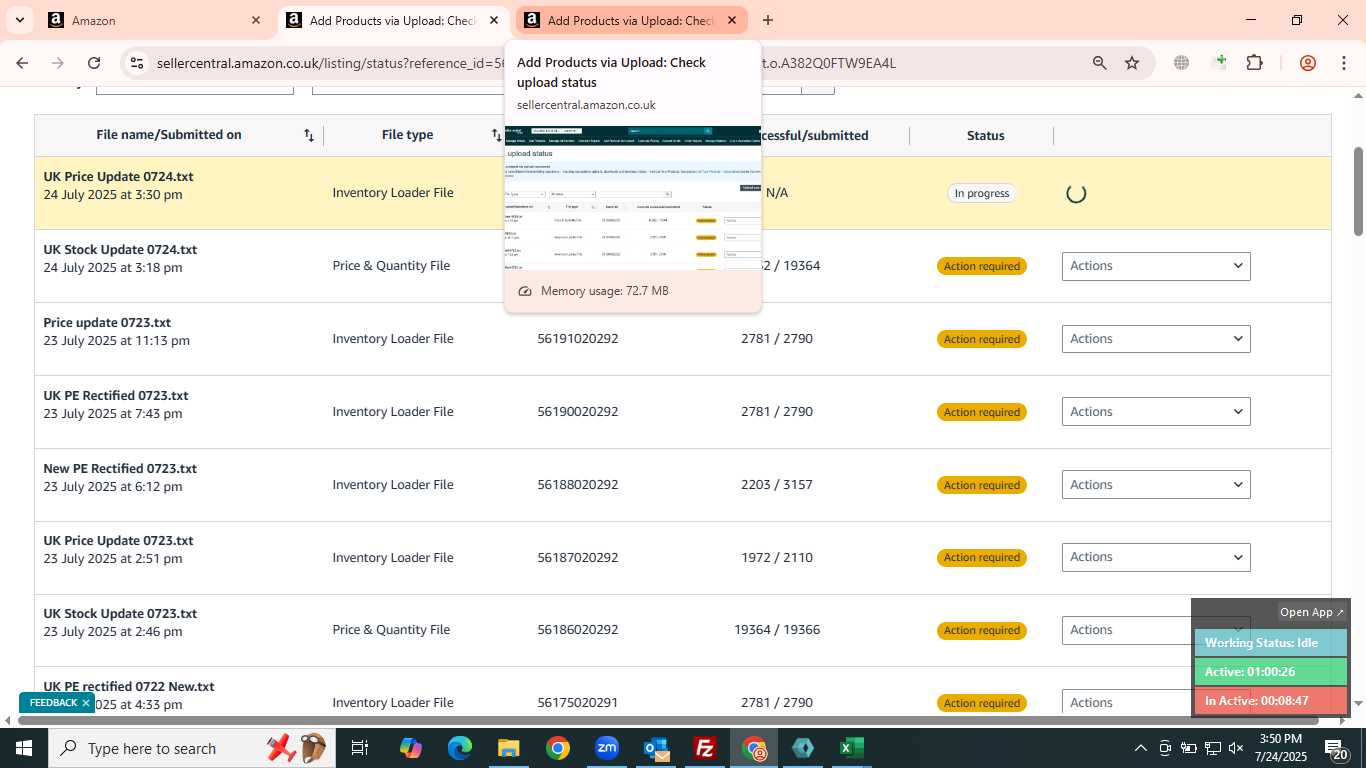View site information icon in address bar
This screenshot has height=768, width=1366.
coord(137,63)
